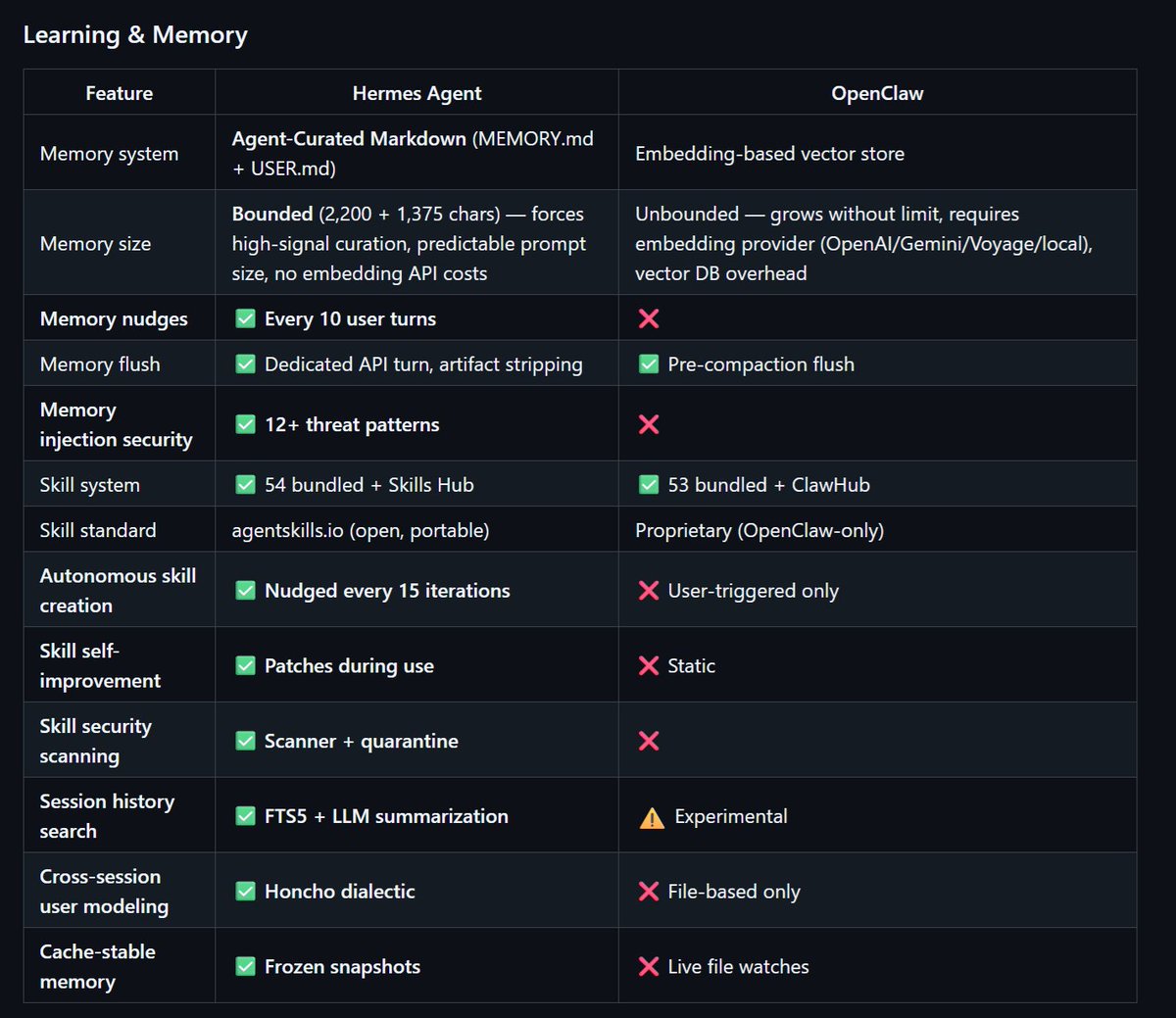Click the 'Autonomous skill creation' row label

click(118, 591)
